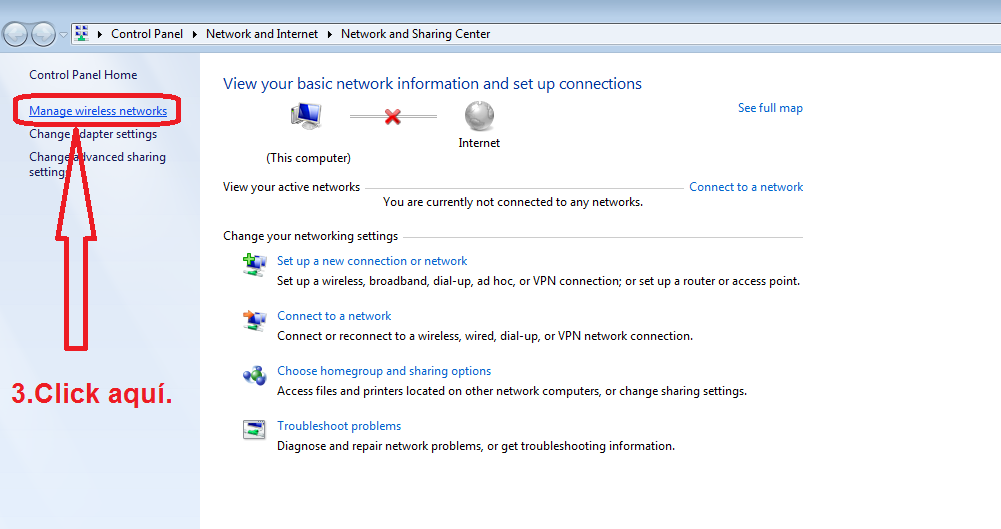Click the new connection setup icon

coord(254,265)
